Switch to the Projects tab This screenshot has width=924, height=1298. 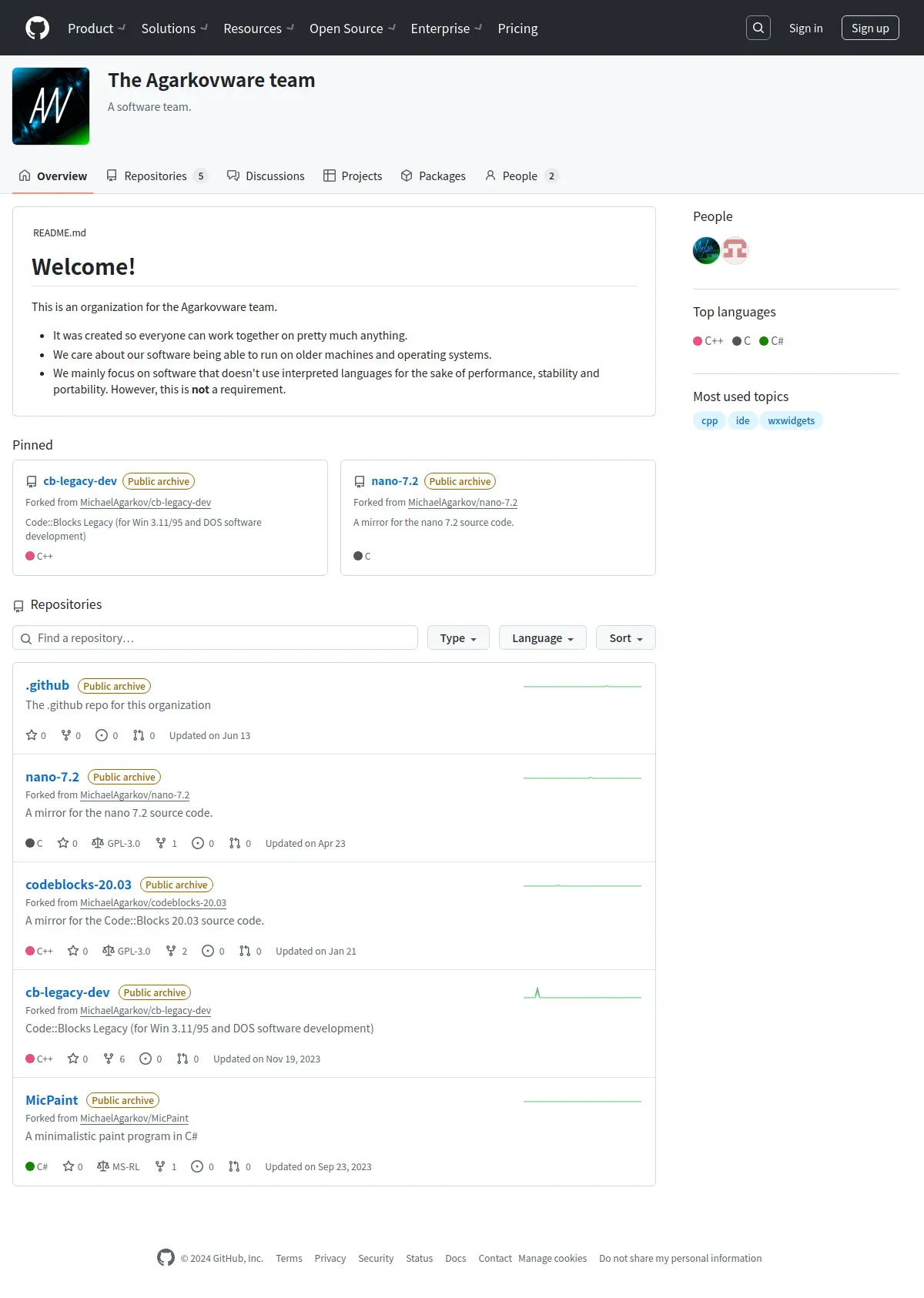[x=353, y=176]
